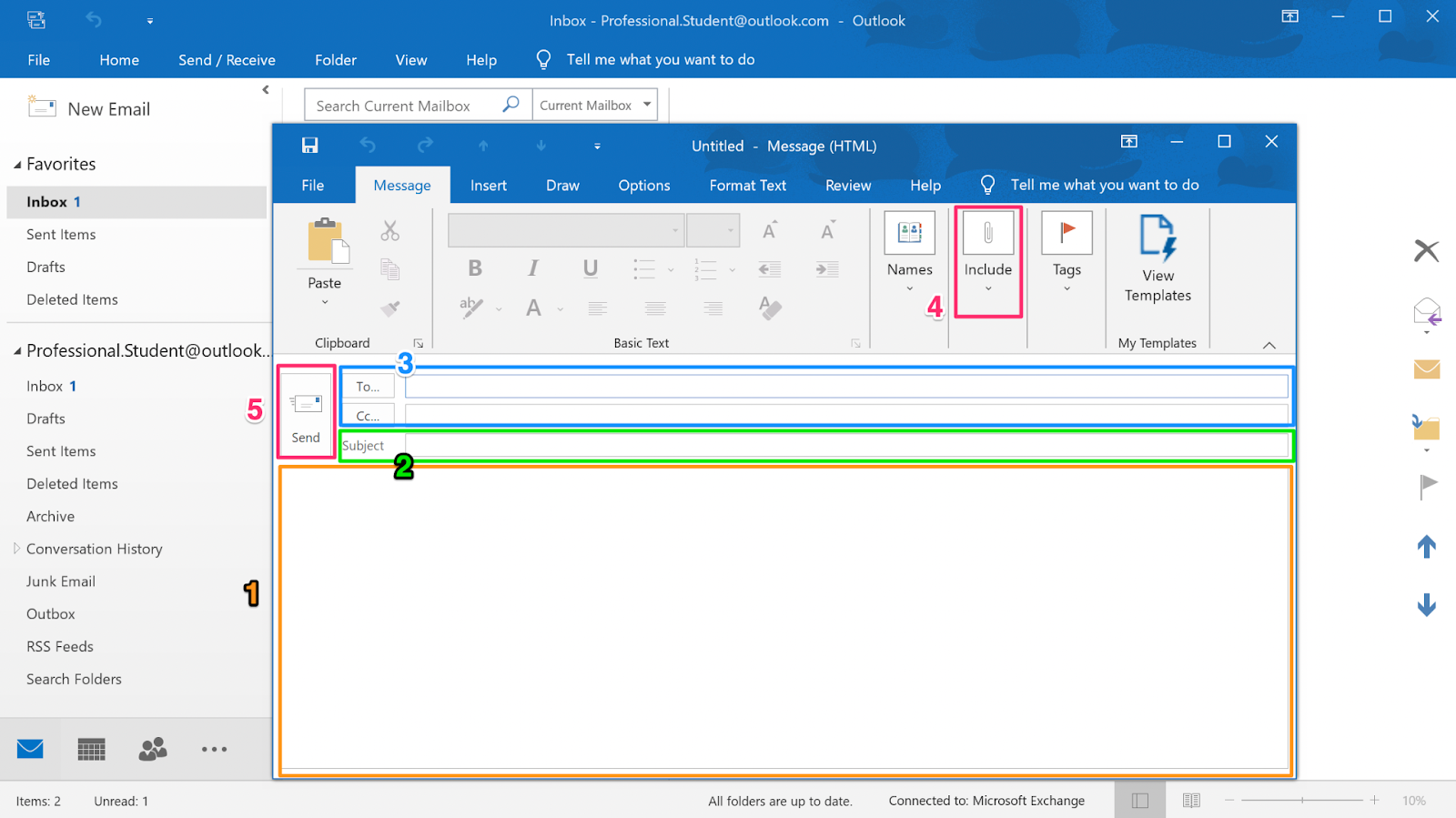
Task: Open the Options ribbon tab
Action: pos(644,186)
